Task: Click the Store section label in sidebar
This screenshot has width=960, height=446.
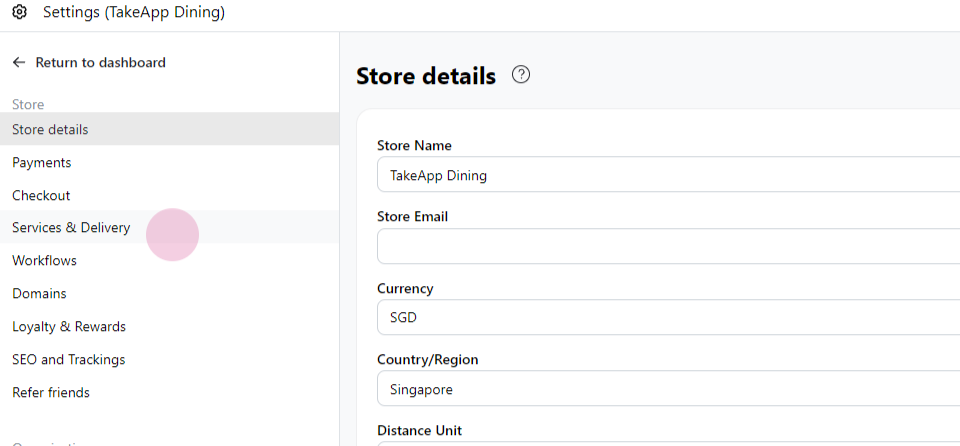Action: 28,105
